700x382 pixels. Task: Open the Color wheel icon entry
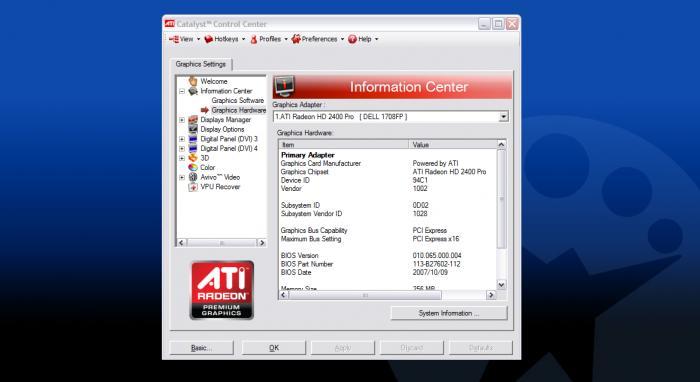coord(193,167)
